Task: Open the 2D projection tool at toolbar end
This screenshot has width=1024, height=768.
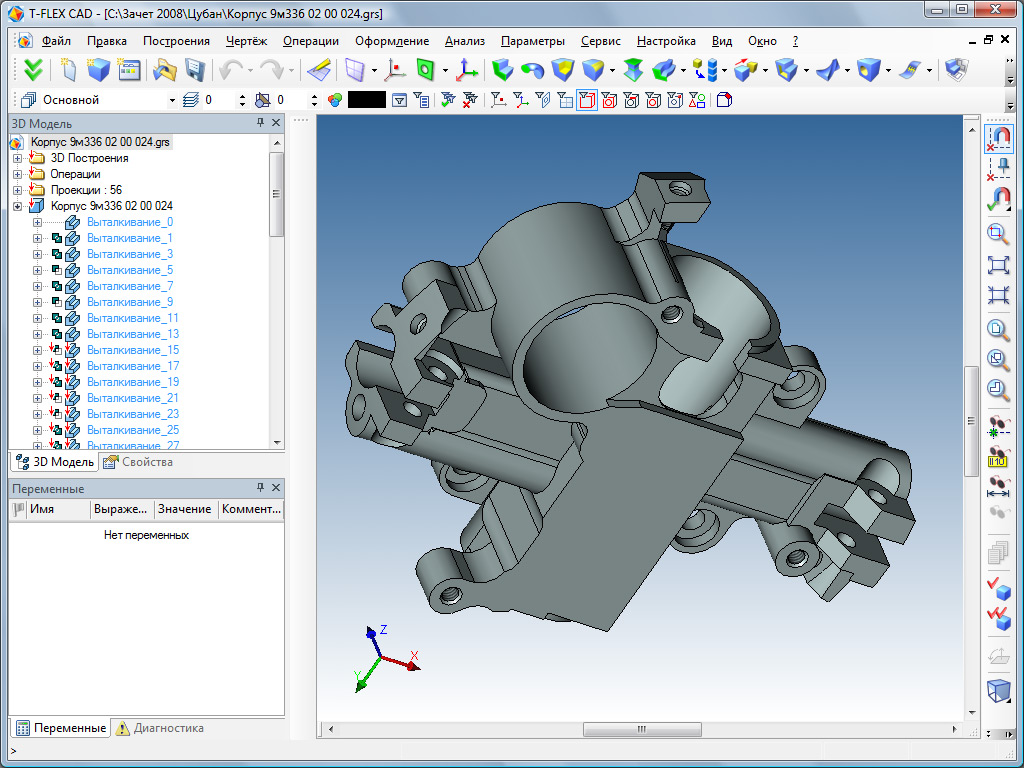Action: 957,69
